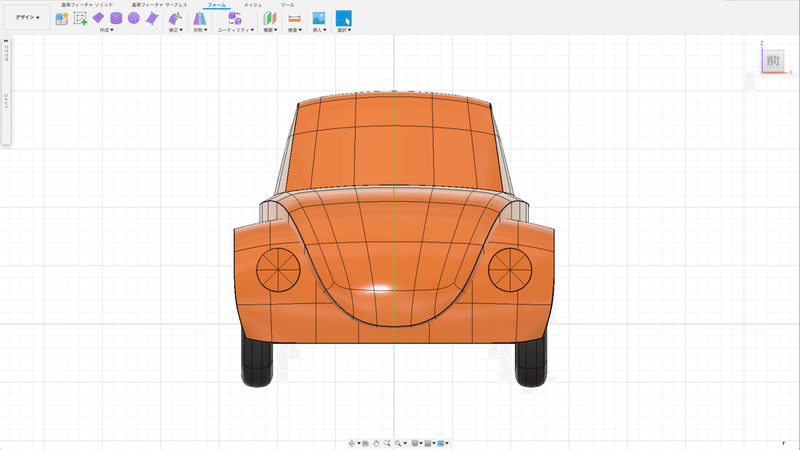Expand the 作成 menu dropdown
The height and width of the screenshot is (450, 800).
pos(105,30)
